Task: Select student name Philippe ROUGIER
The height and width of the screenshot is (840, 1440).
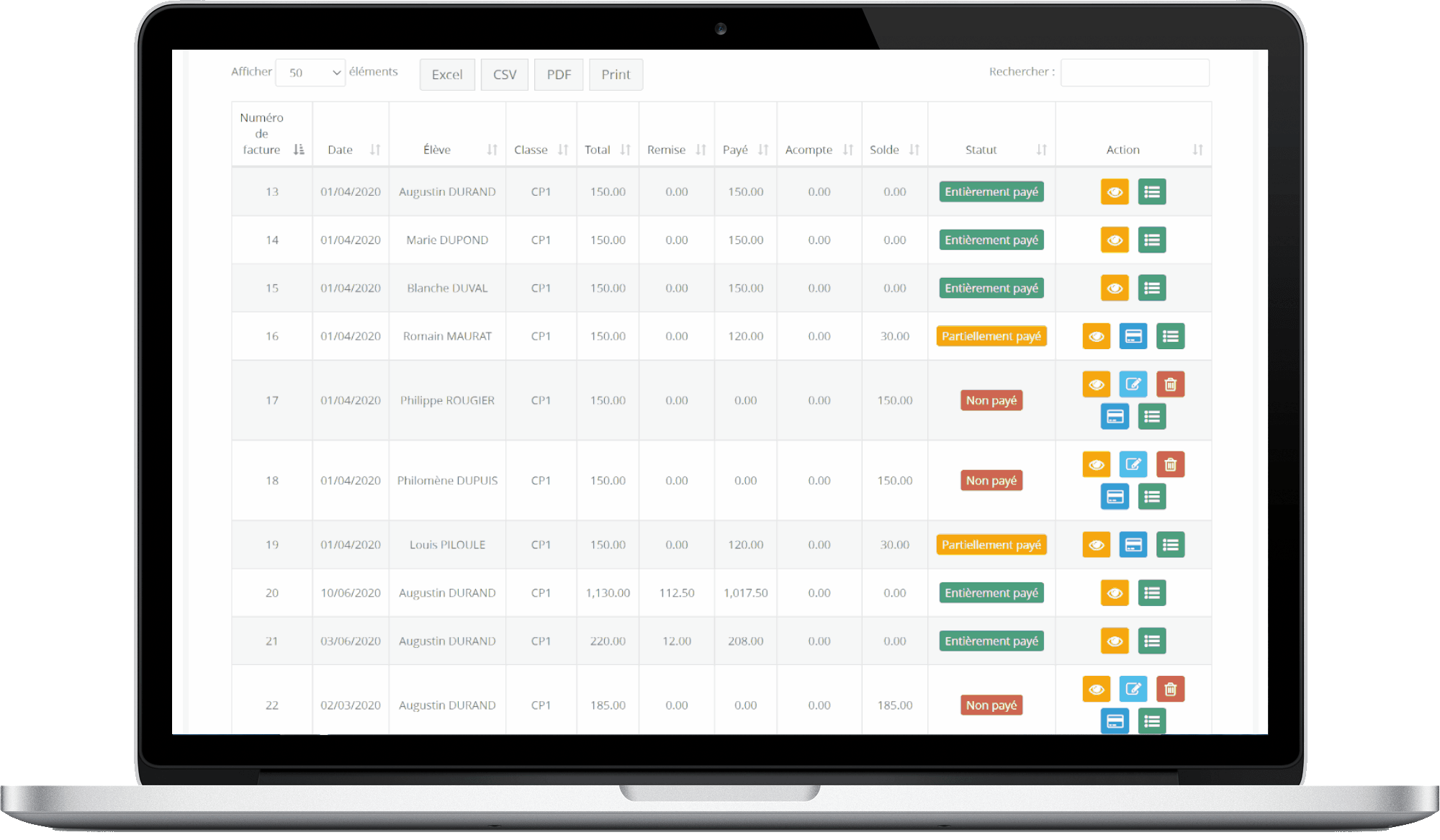Action: (x=447, y=401)
